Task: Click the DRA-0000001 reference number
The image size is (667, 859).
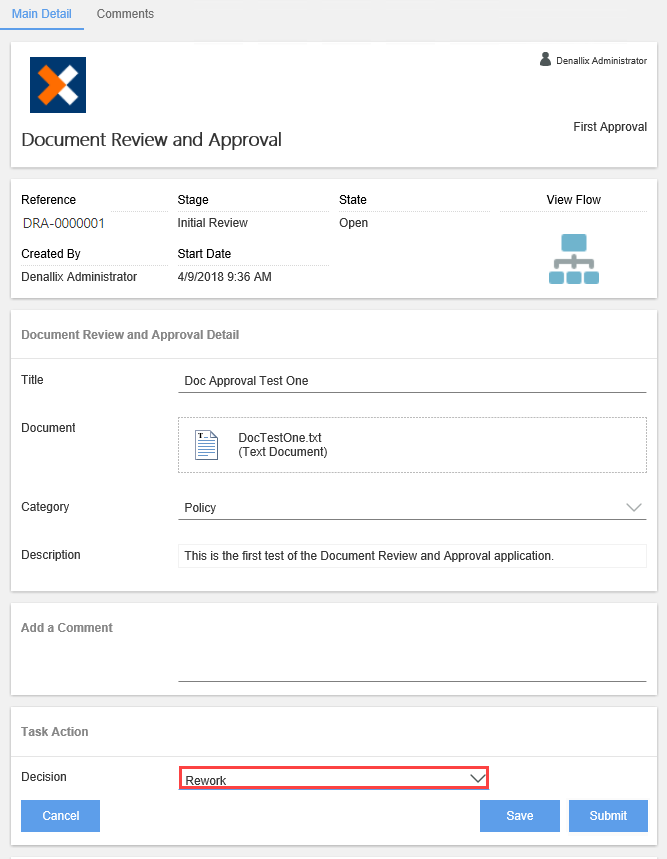Action: [64, 223]
